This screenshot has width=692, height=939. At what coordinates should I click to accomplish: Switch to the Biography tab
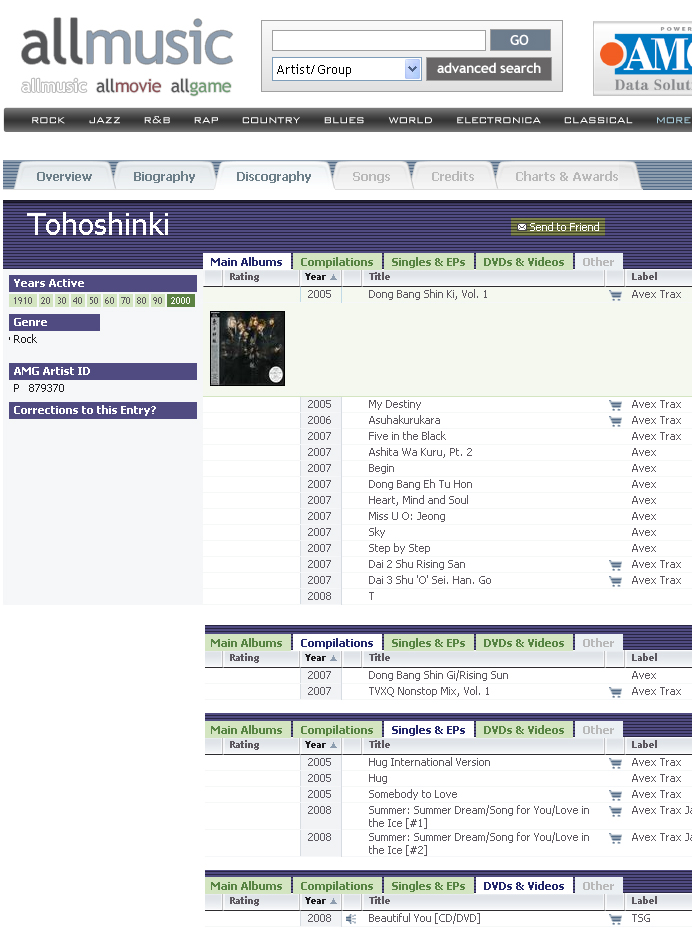(x=164, y=177)
